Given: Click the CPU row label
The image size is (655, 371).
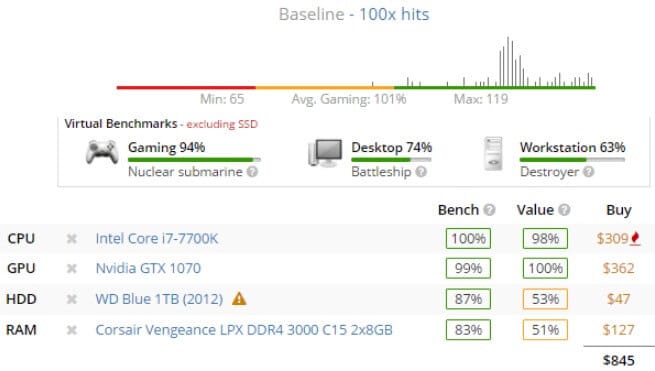Looking at the screenshot, I should click(21, 239).
